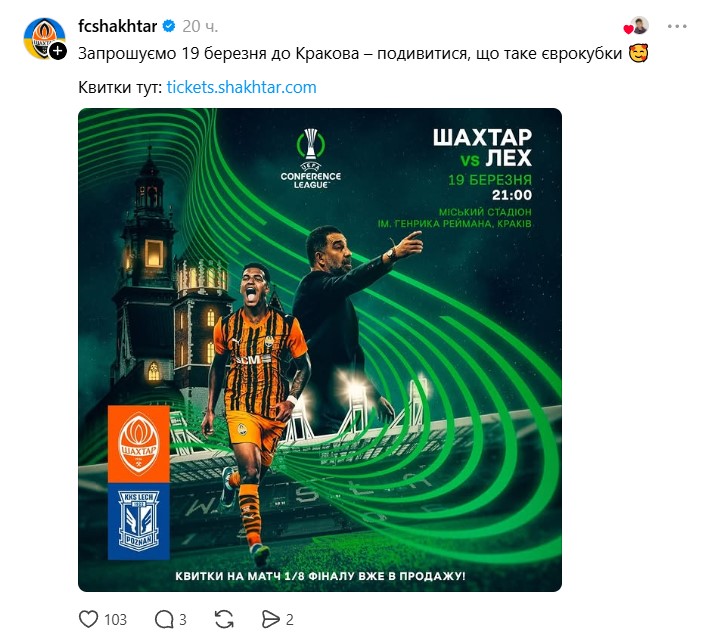The width and height of the screenshot is (705, 643).
Task: Open fcshakhtar profile picture
Action: pyautogui.click(x=43, y=38)
